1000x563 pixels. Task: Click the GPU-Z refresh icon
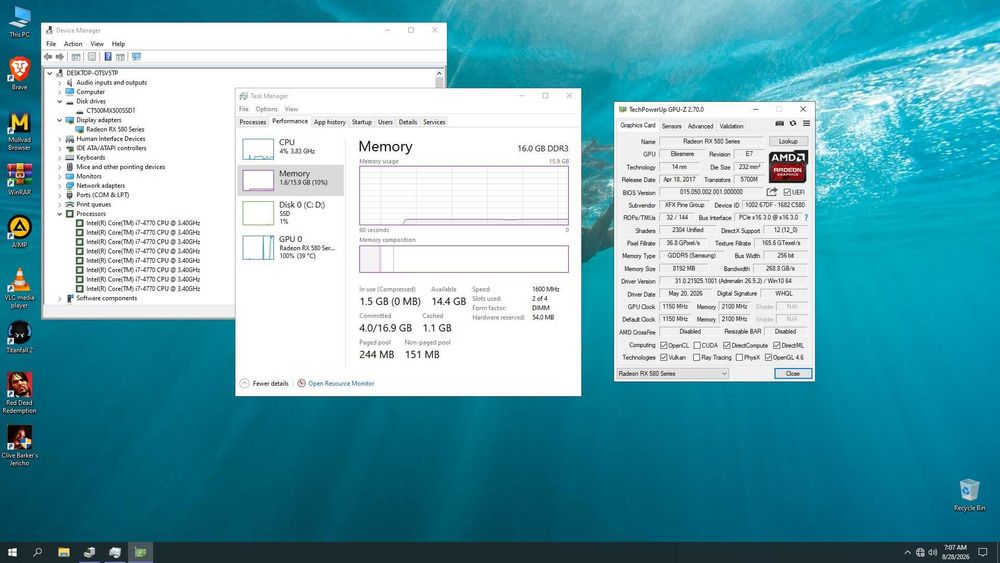point(793,124)
